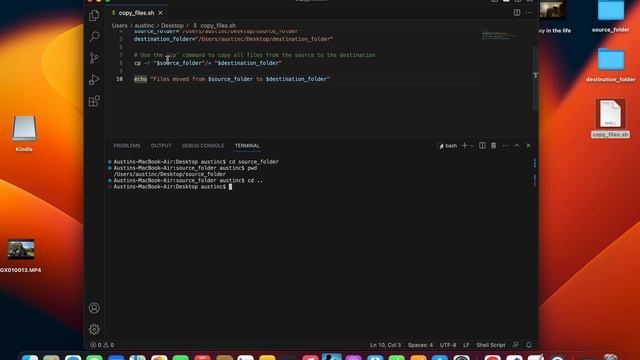Viewport: 640px width, 360px height.
Task: Click the Users breadcrumb
Action: pyautogui.click(x=120, y=25)
